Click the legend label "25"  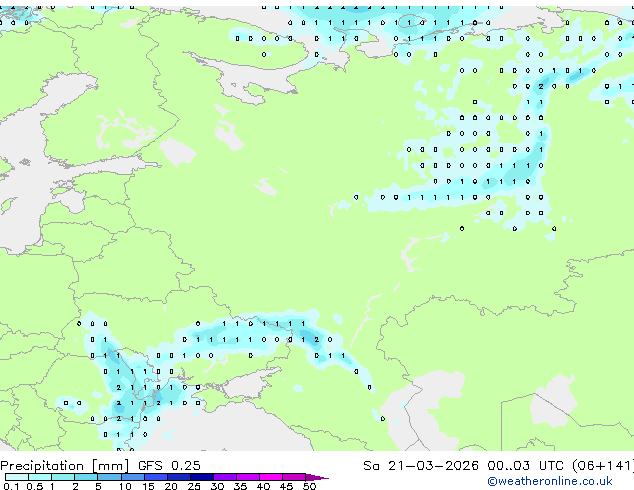(x=194, y=486)
